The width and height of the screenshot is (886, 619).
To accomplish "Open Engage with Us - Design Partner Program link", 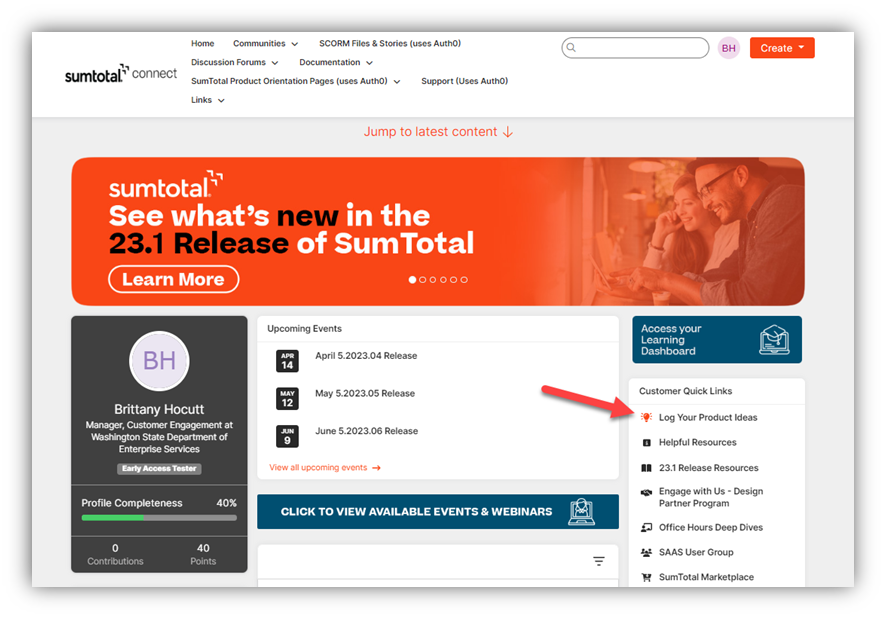I will (711, 497).
